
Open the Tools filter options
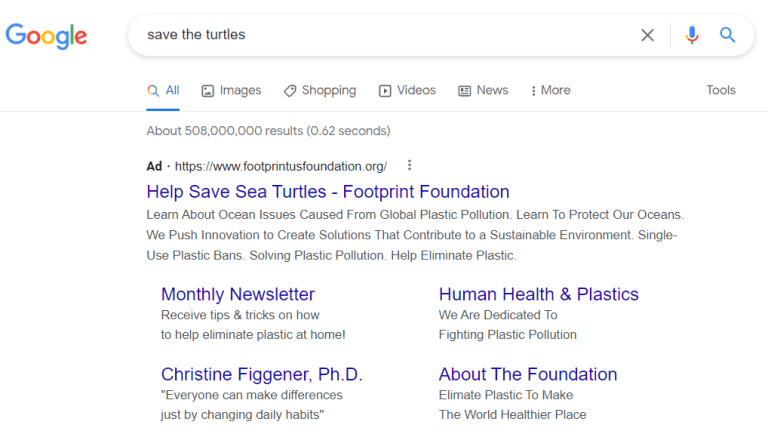coord(721,90)
